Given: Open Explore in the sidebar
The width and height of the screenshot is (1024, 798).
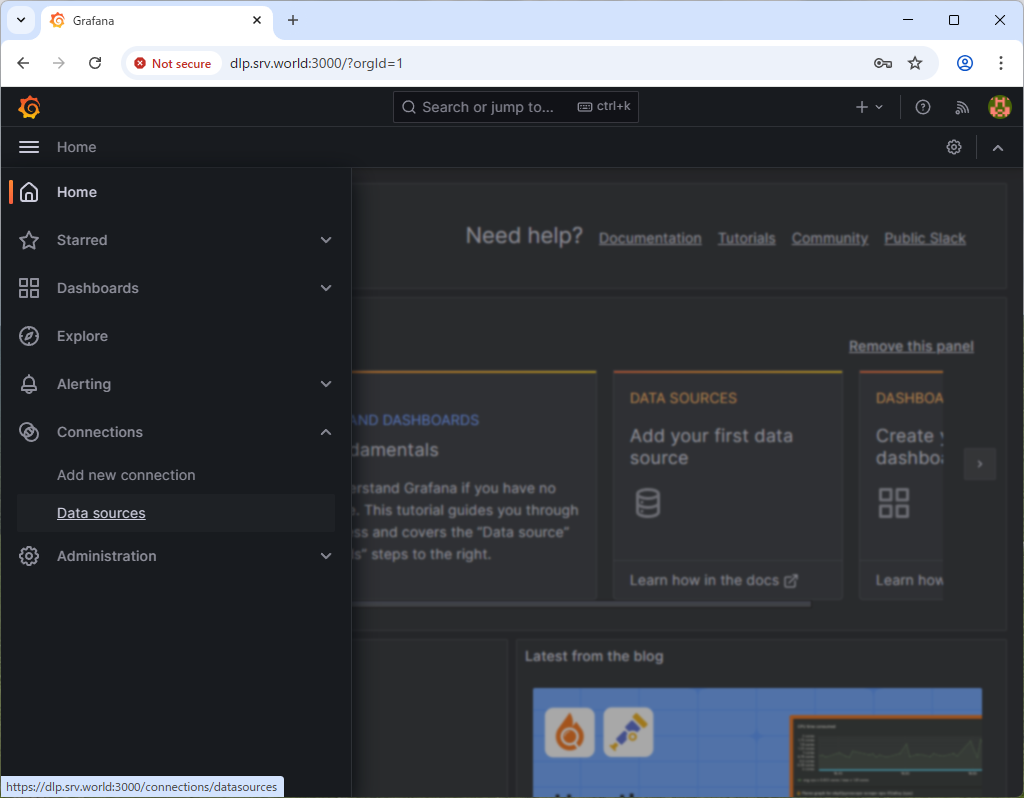Looking at the screenshot, I should [82, 336].
